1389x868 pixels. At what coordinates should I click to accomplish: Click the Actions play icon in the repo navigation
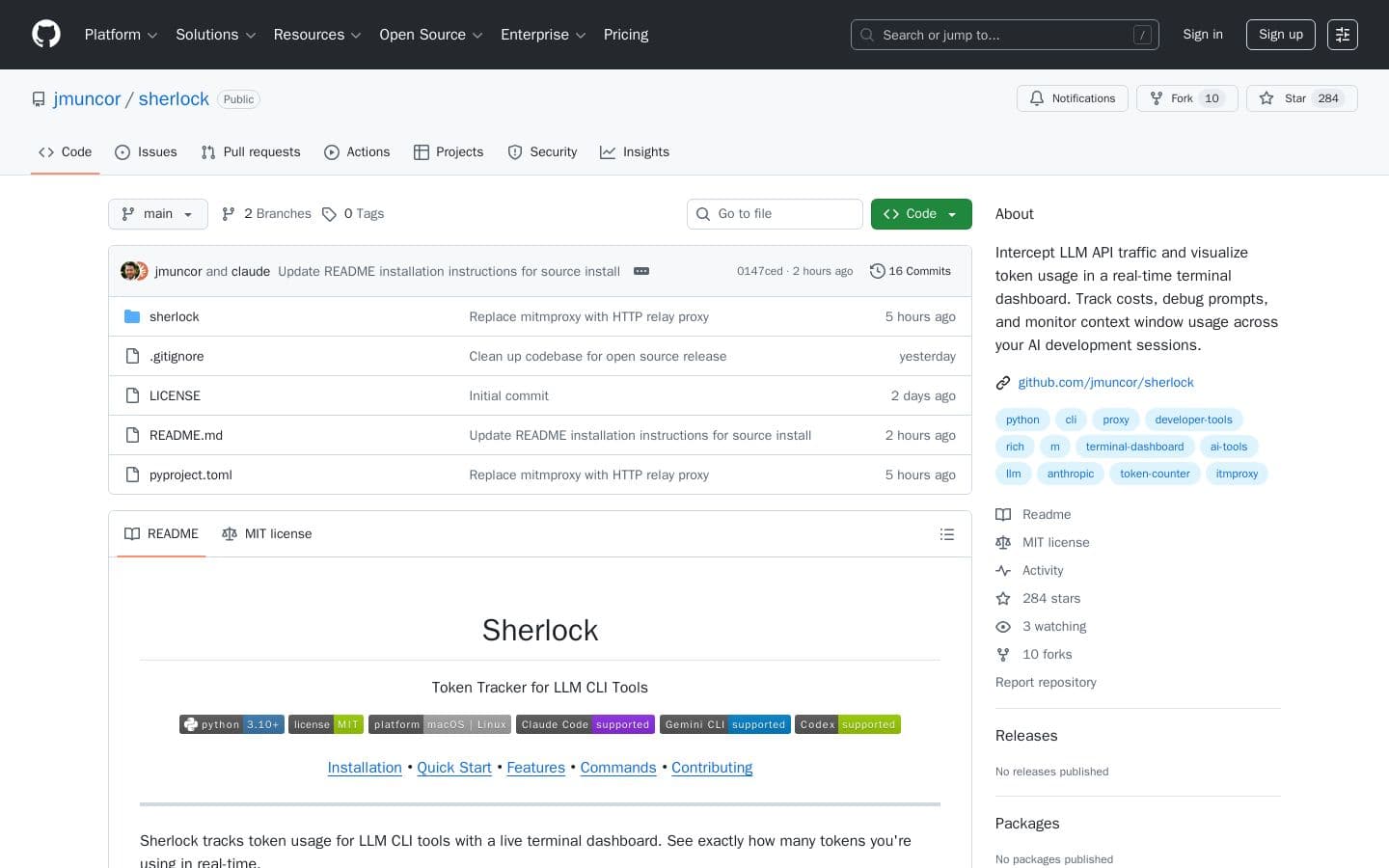coord(332,152)
